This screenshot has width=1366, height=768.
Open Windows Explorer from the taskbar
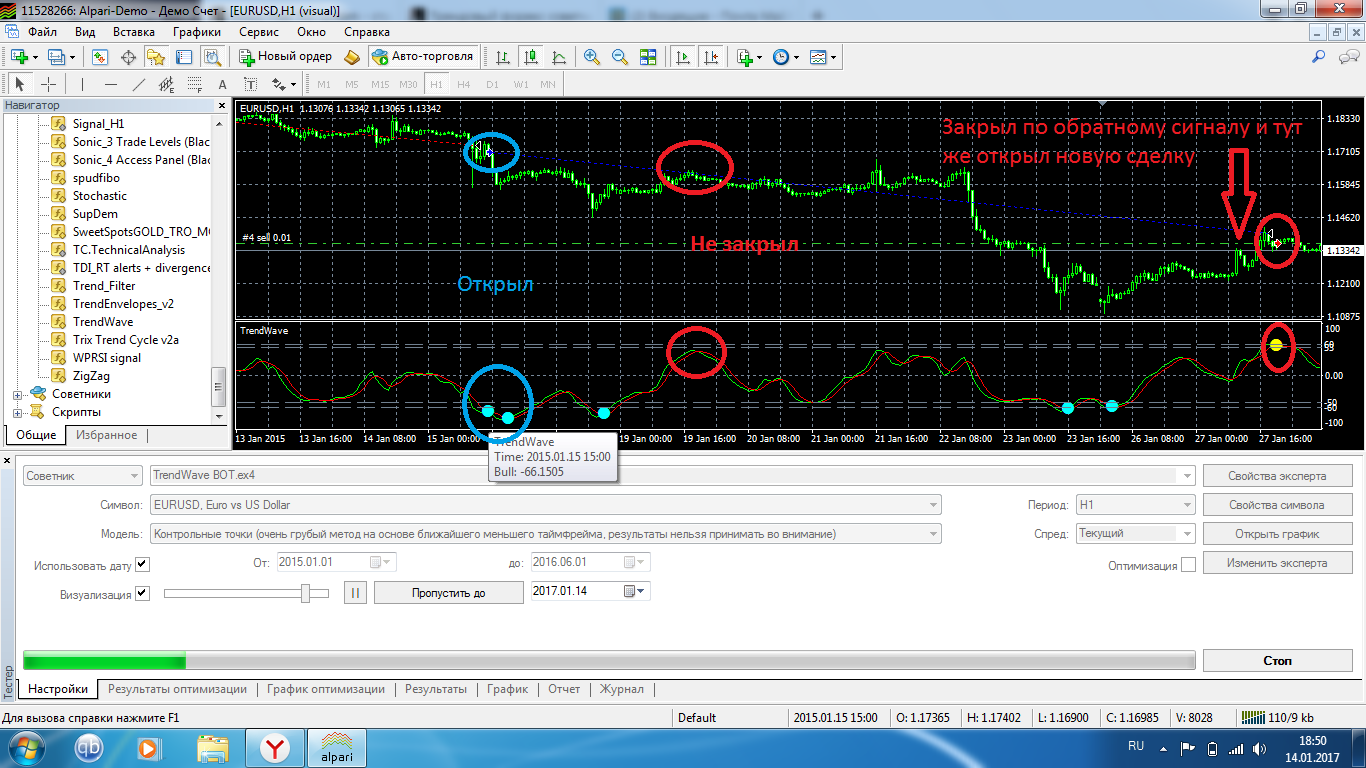click(x=212, y=748)
